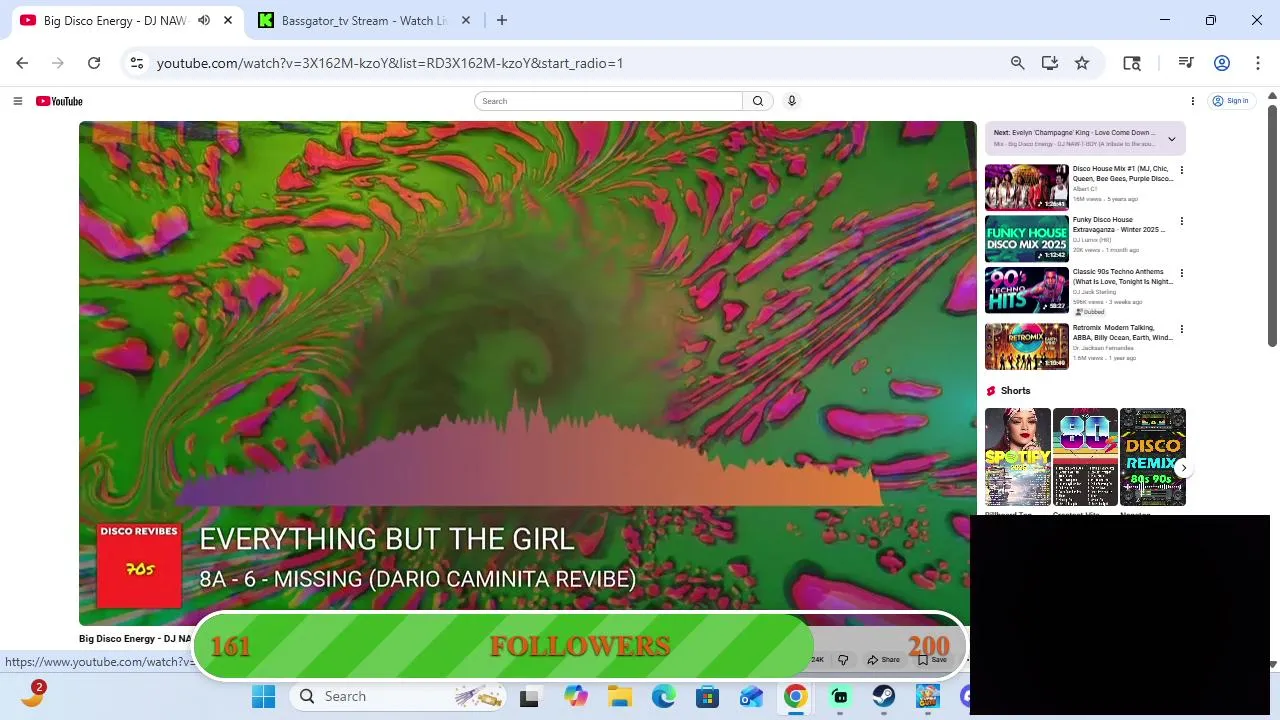Open the Windows Start menu
The height and width of the screenshot is (720, 1280).
263,696
